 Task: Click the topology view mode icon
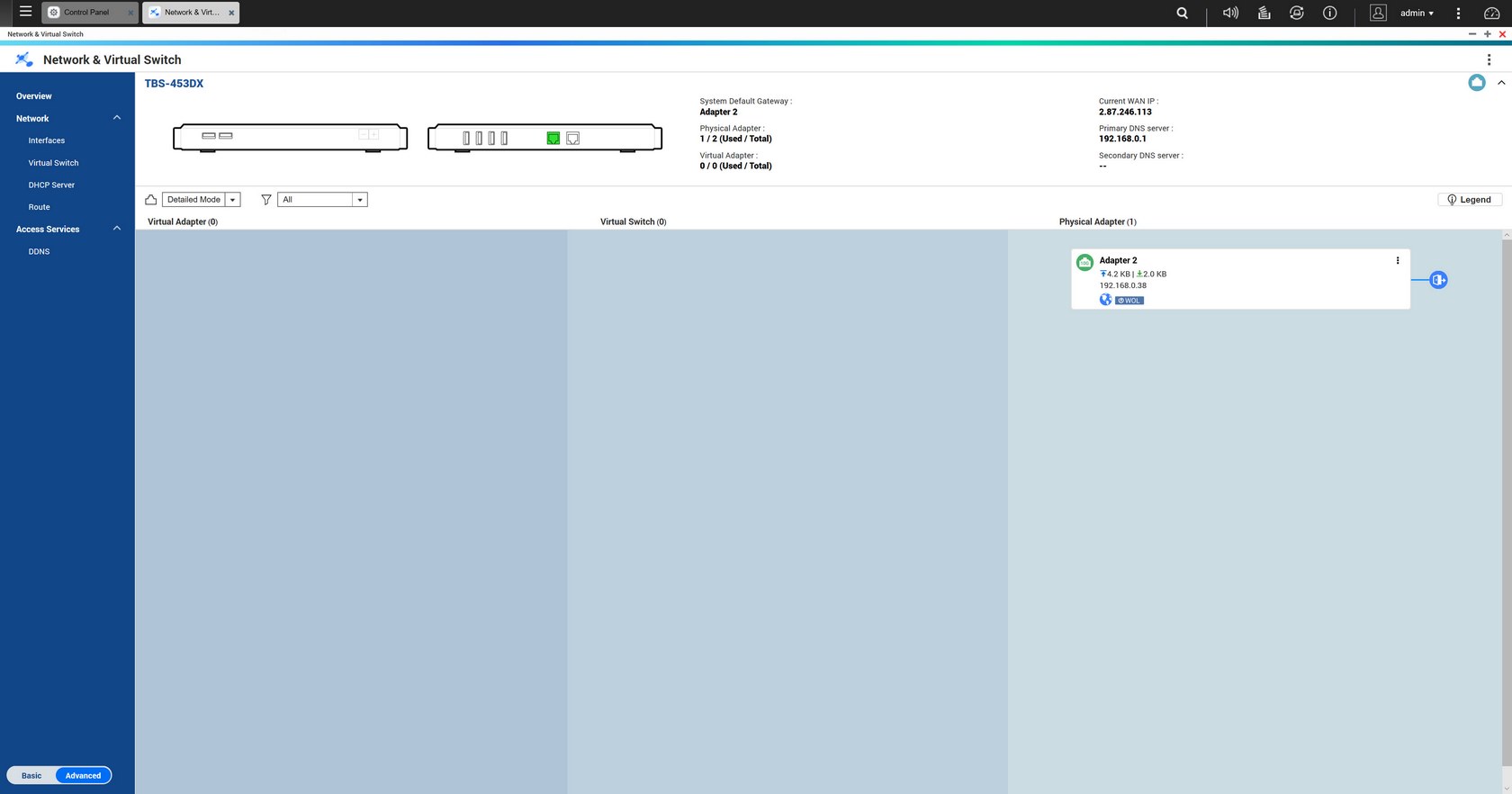tap(151, 200)
